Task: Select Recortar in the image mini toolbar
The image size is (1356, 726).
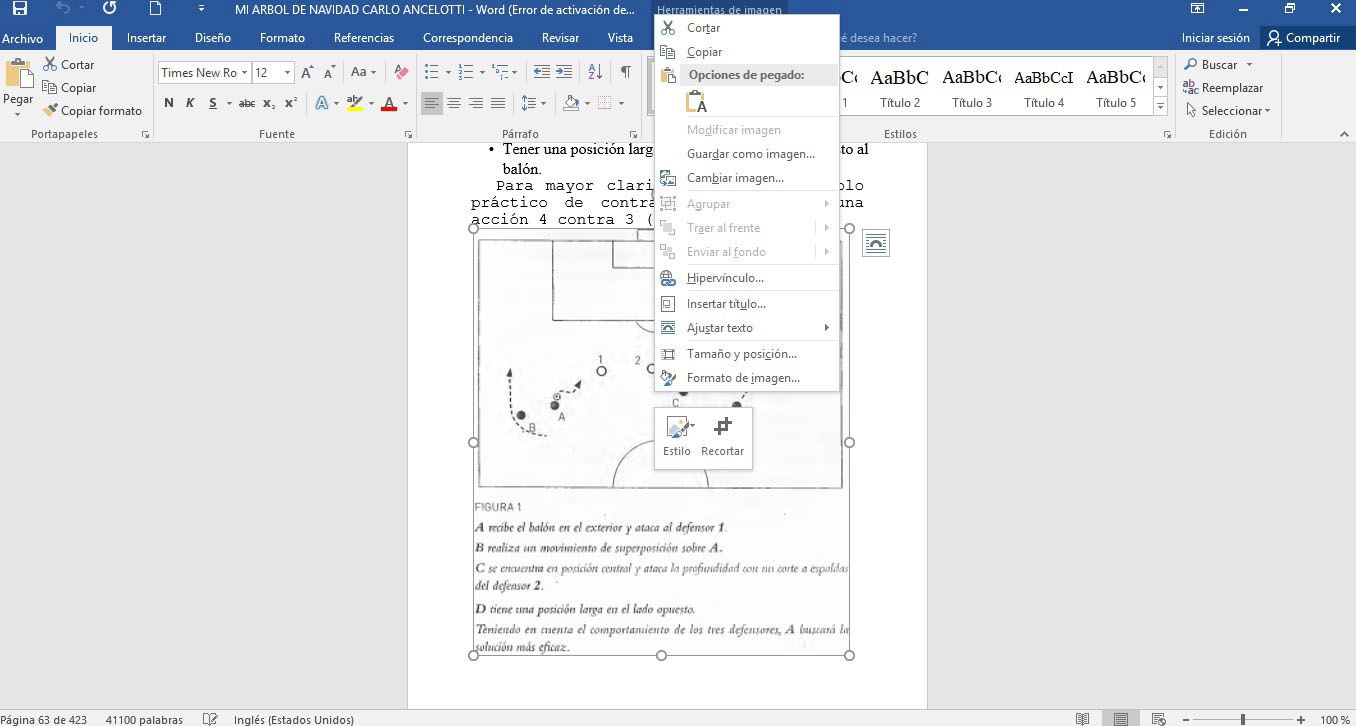Action: pyautogui.click(x=722, y=438)
